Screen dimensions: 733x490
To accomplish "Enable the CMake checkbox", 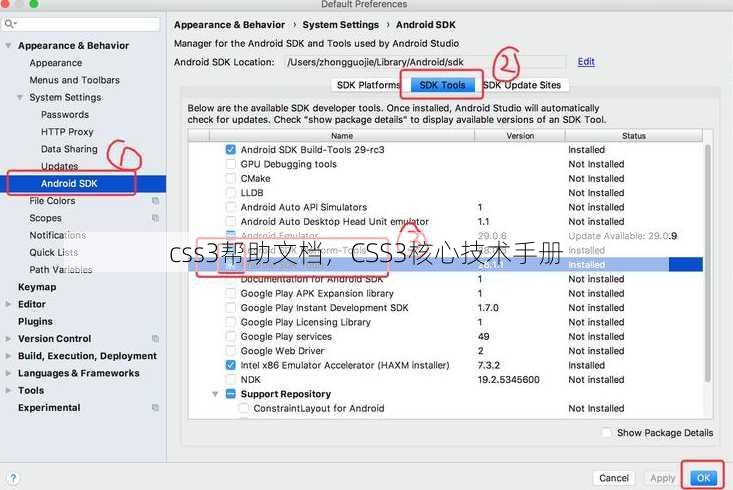I will pos(230,179).
